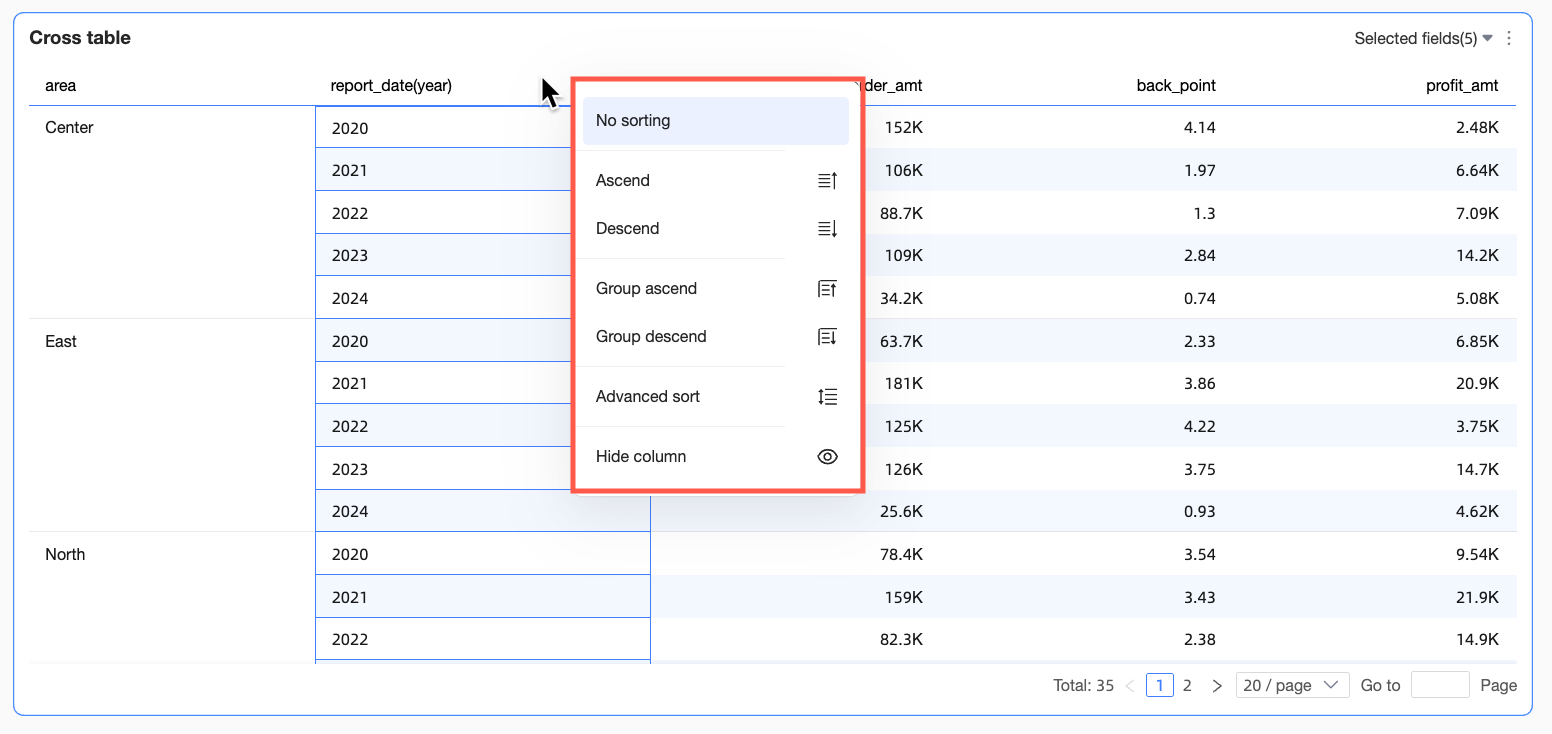Click page 1 button
The image size is (1552, 734).
(x=1159, y=686)
